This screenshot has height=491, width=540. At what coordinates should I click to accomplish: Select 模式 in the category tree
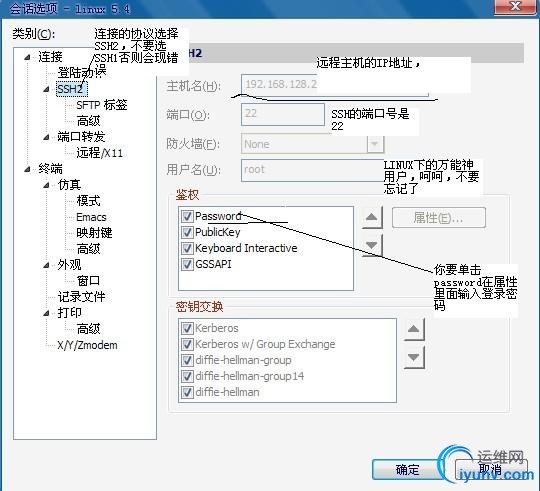(89, 201)
